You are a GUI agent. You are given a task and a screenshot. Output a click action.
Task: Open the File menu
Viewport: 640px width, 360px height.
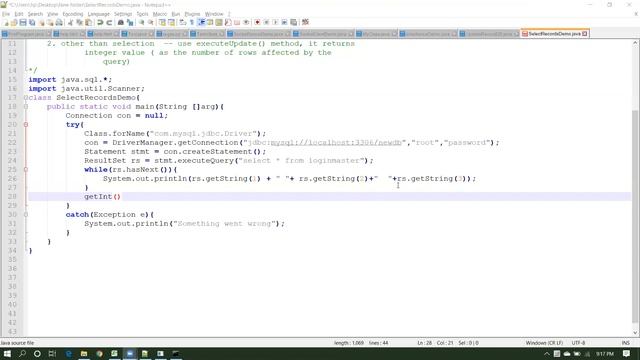[6, 14]
